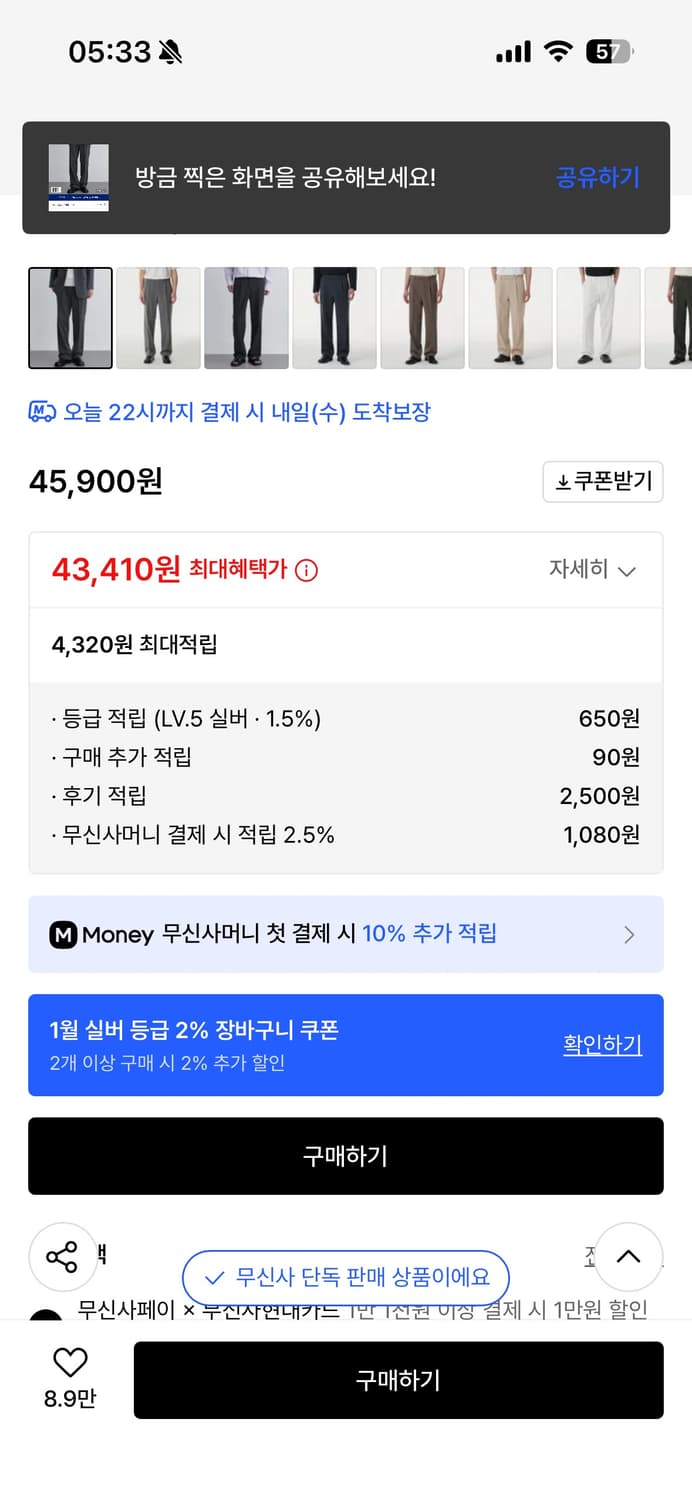Tap the Money M icon in the 적립 banner
This screenshot has height=1500, width=692.
[x=64, y=934]
